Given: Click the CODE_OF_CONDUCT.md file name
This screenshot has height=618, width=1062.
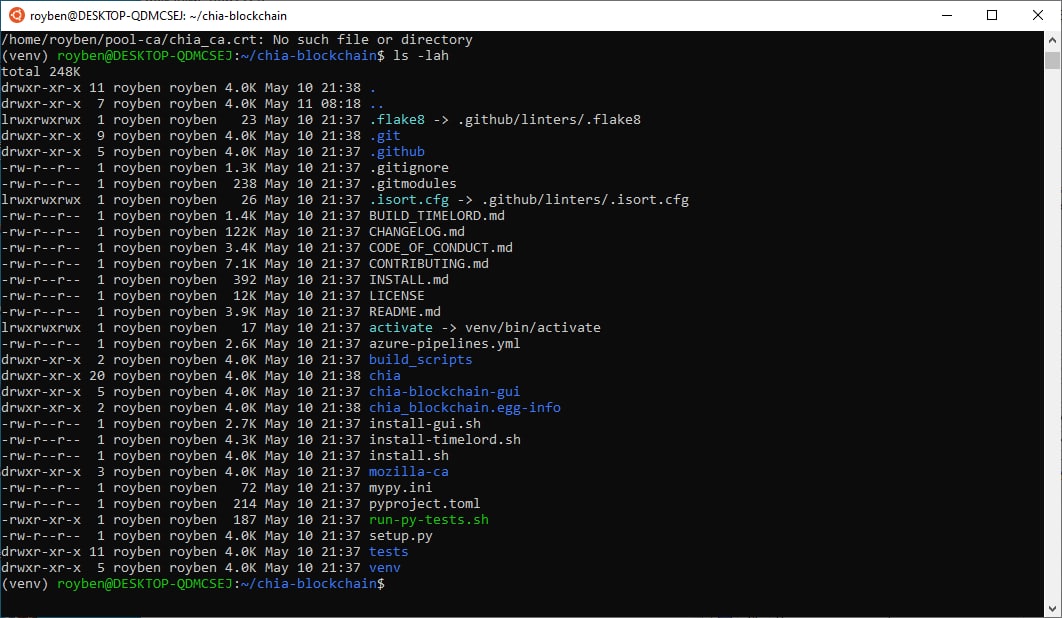Looking at the screenshot, I should [441, 247].
